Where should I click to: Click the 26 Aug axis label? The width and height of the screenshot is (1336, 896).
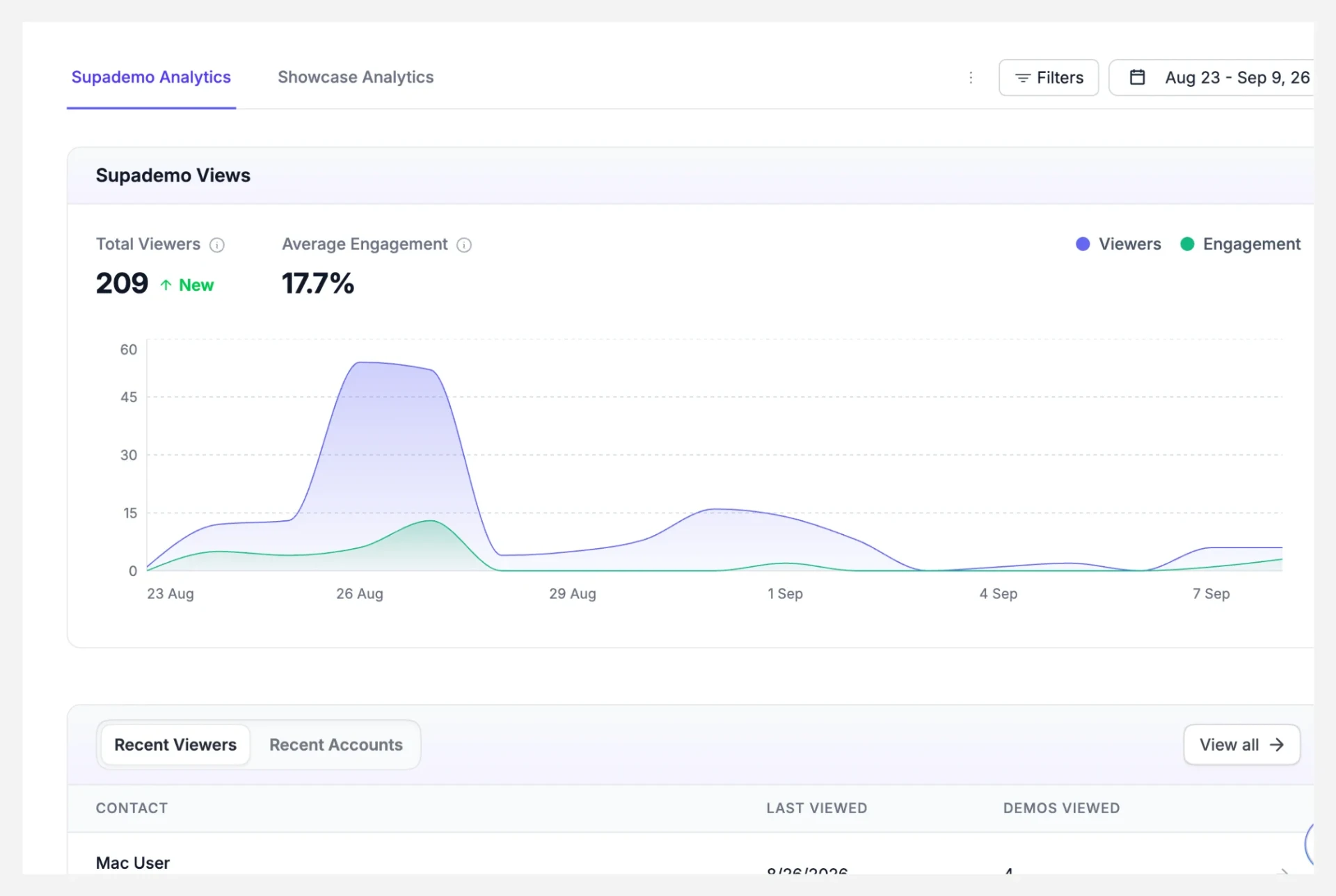360,594
